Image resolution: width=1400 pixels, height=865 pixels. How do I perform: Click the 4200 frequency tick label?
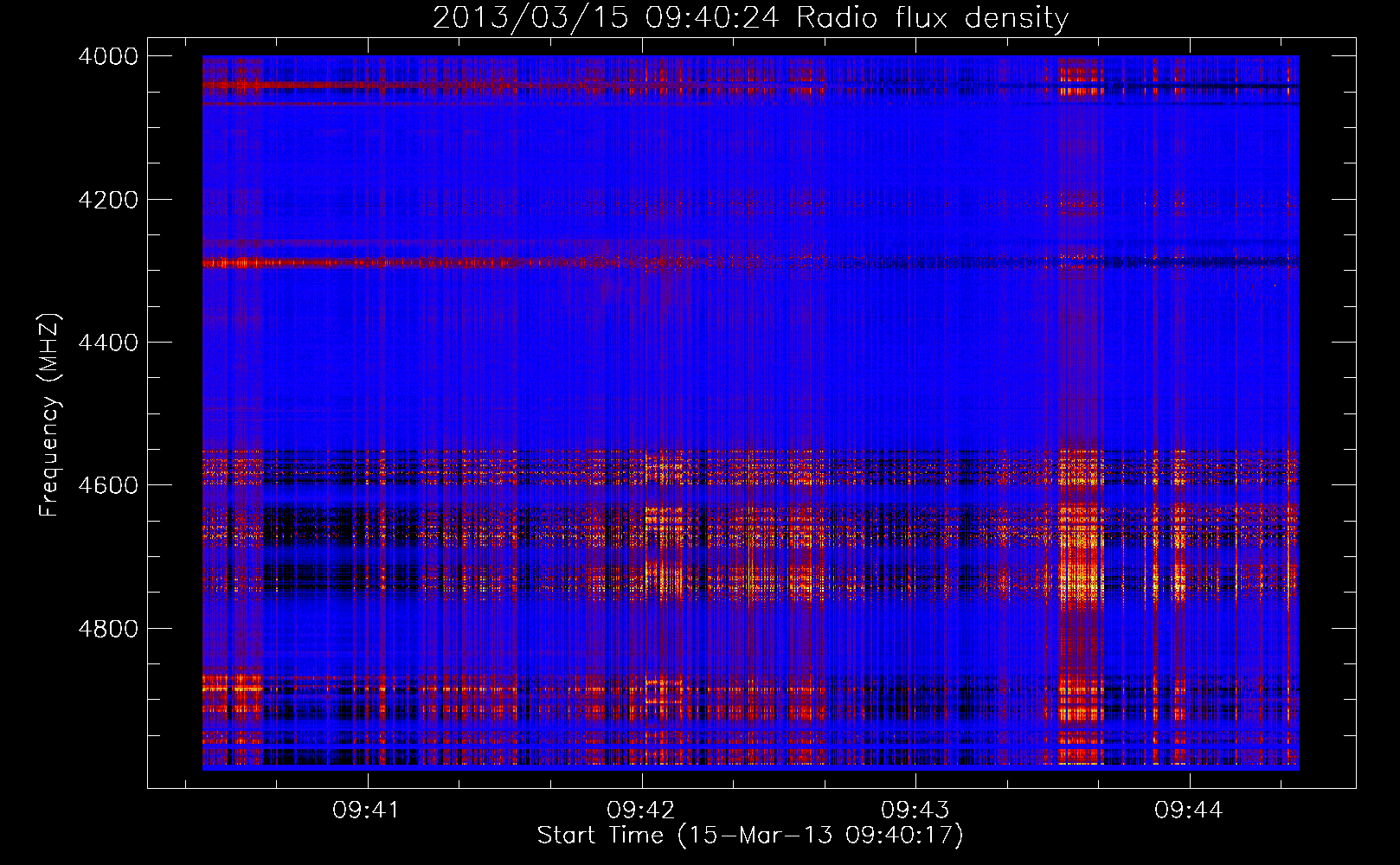[108, 200]
